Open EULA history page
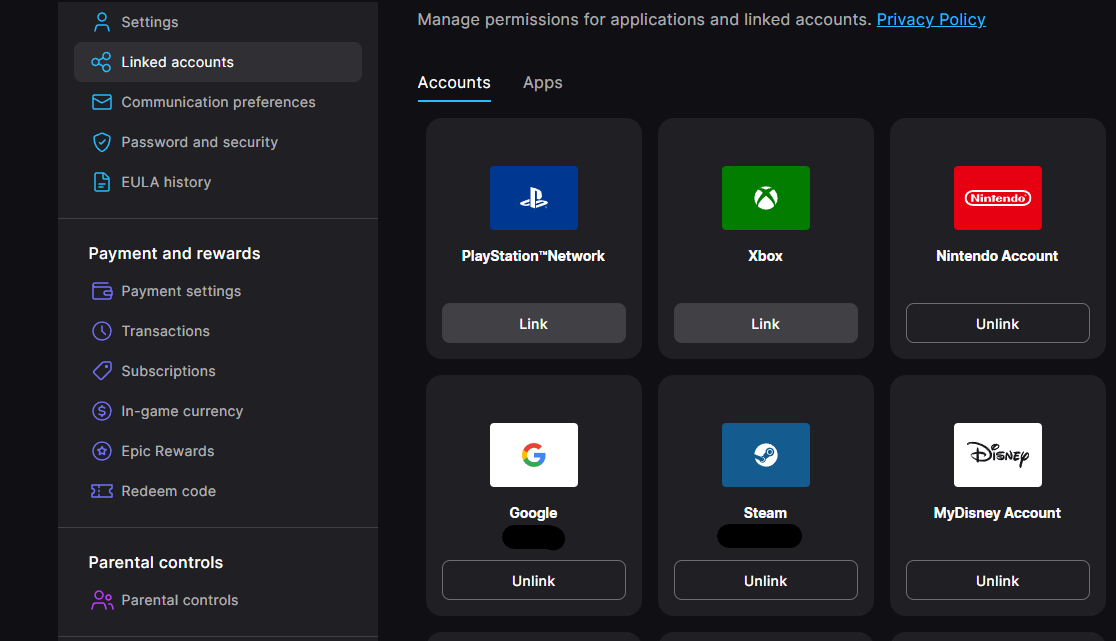Image resolution: width=1116 pixels, height=641 pixels. point(218,182)
